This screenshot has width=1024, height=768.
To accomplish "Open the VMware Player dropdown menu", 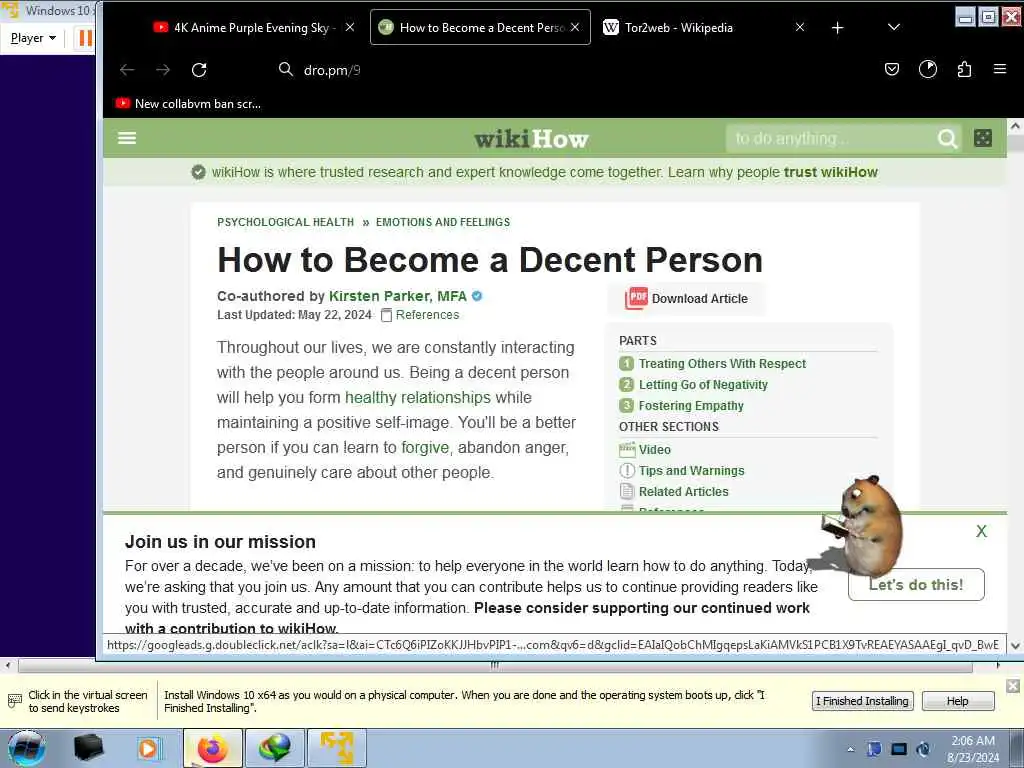I will point(33,38).
